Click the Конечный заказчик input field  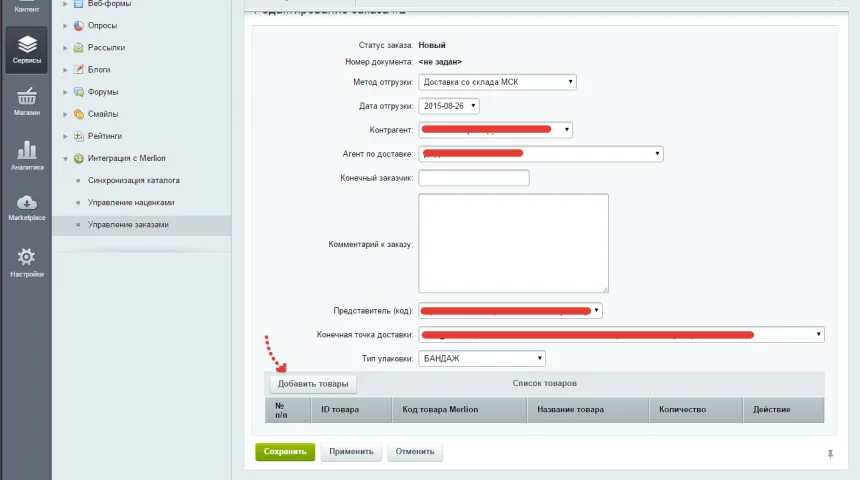(473, 178)
